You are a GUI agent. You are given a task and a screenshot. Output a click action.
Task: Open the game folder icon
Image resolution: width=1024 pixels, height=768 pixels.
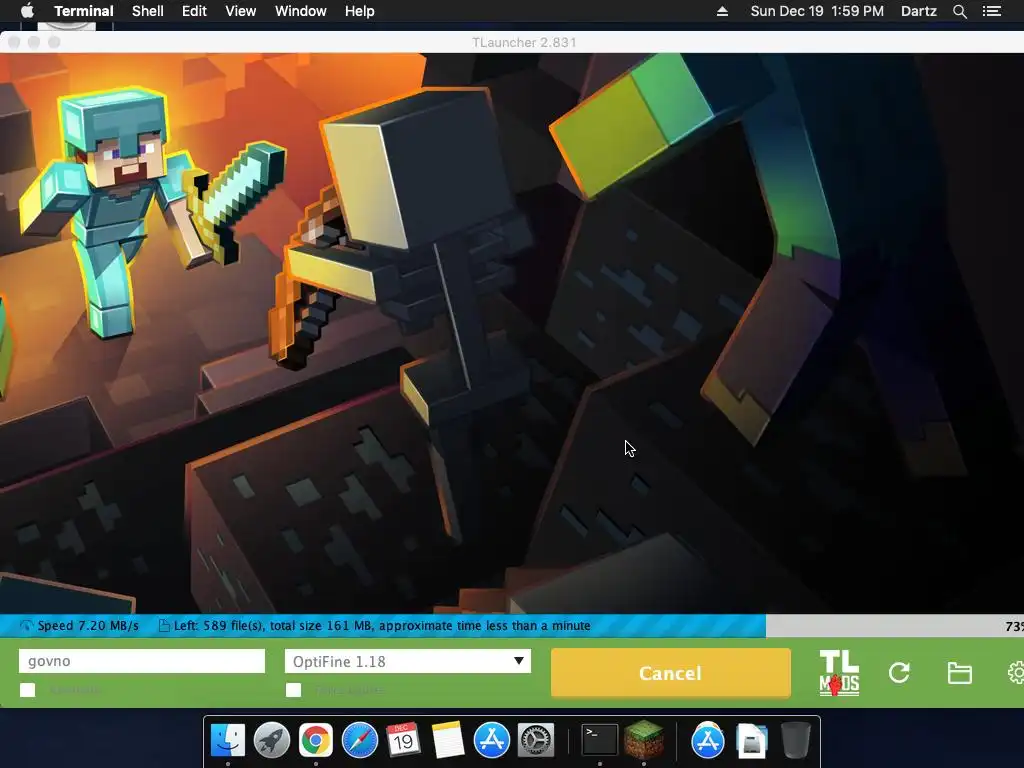959,673
